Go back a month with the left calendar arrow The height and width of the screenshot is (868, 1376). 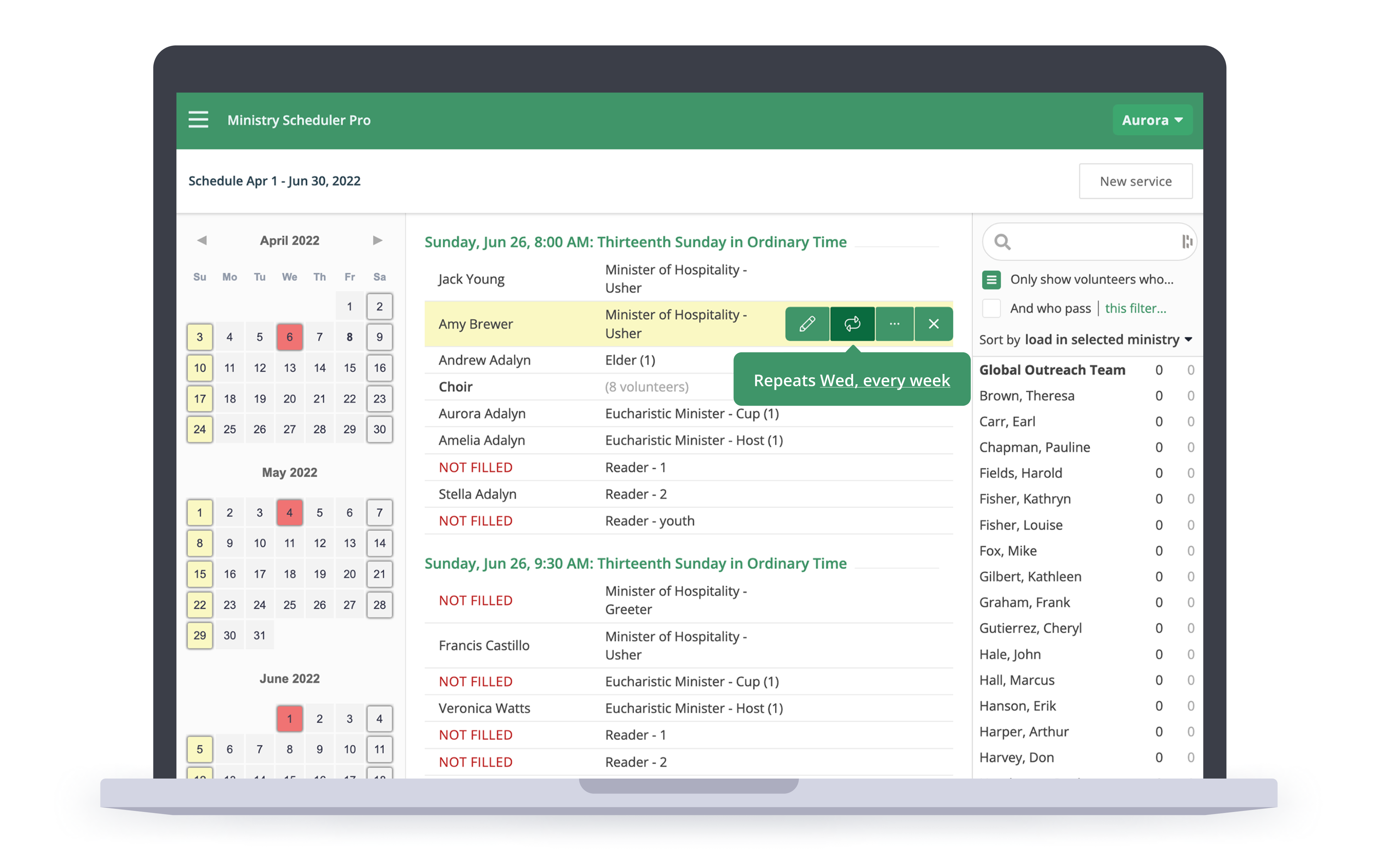[202, 240]
